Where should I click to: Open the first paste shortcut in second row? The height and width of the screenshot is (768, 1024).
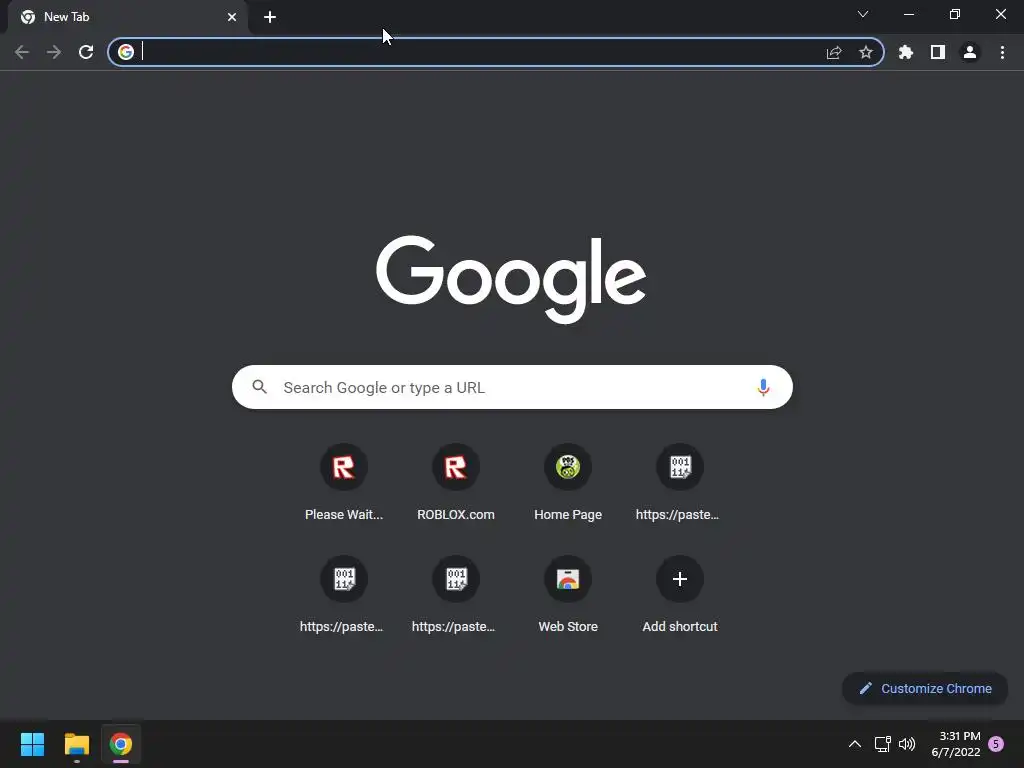pos(344,595)
